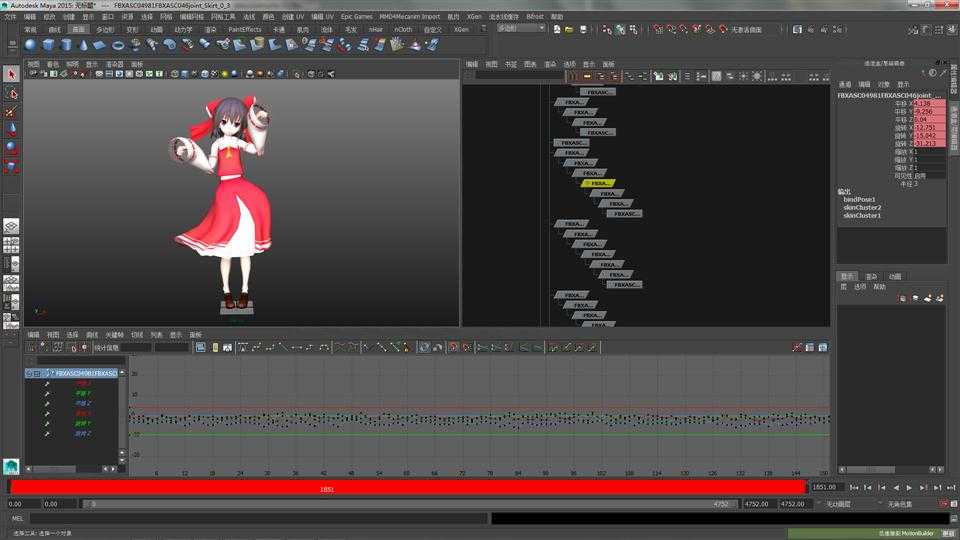The width and height of the screenshot is (960, 540).
Task: Select the Paint selection tool in toolbox
Action: [x=11, y=112]
